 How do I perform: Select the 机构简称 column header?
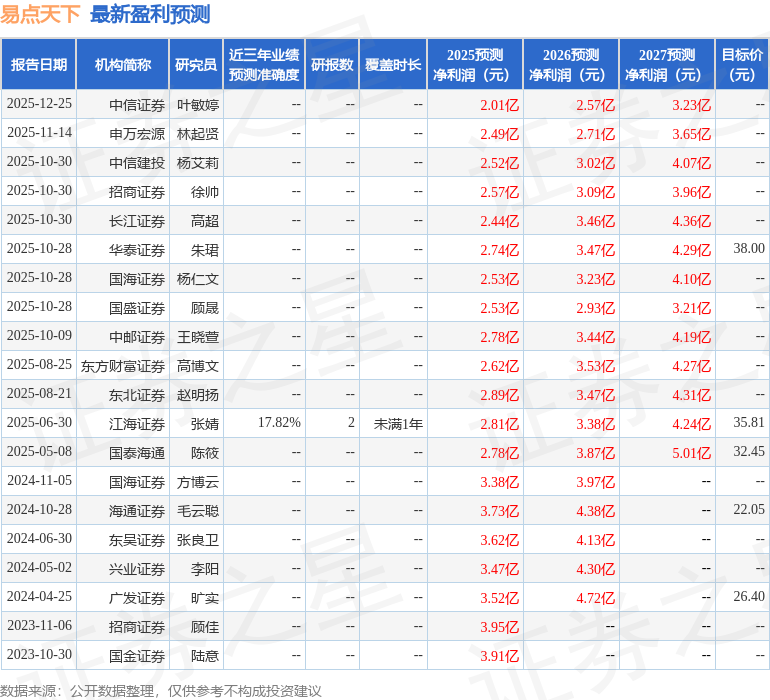(123, 65)
